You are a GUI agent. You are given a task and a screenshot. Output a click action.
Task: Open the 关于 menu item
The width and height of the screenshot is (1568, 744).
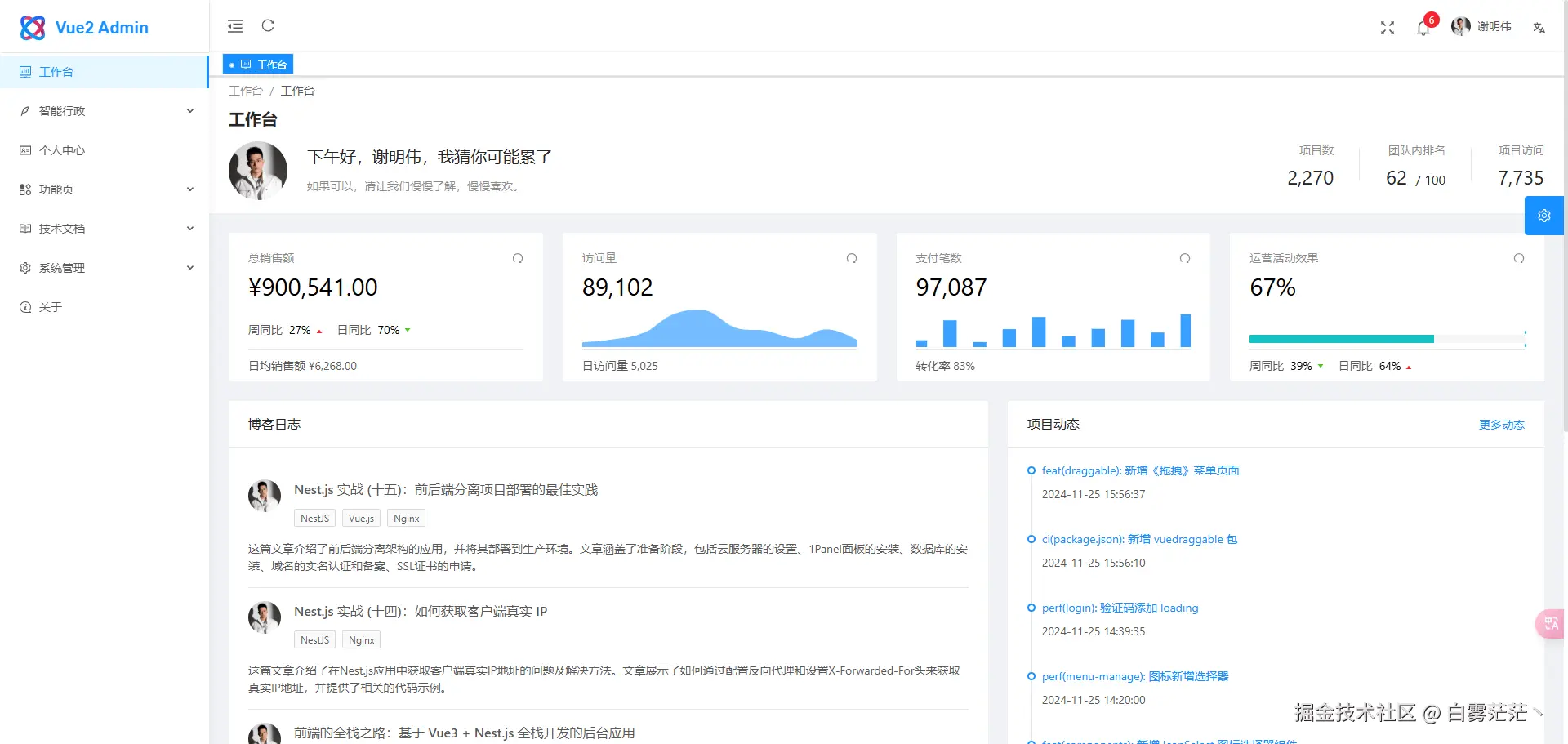pos(105,307)
